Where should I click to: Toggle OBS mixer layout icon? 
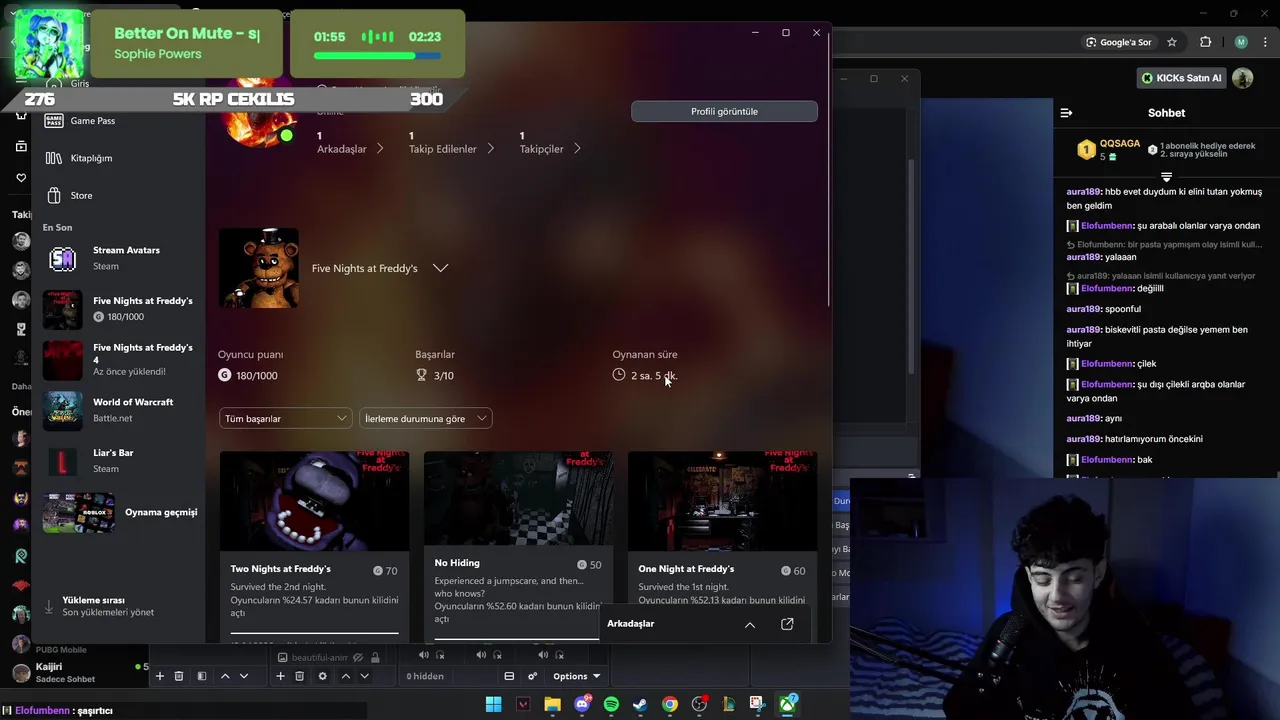pyautogui.click(x=509, y=676)
